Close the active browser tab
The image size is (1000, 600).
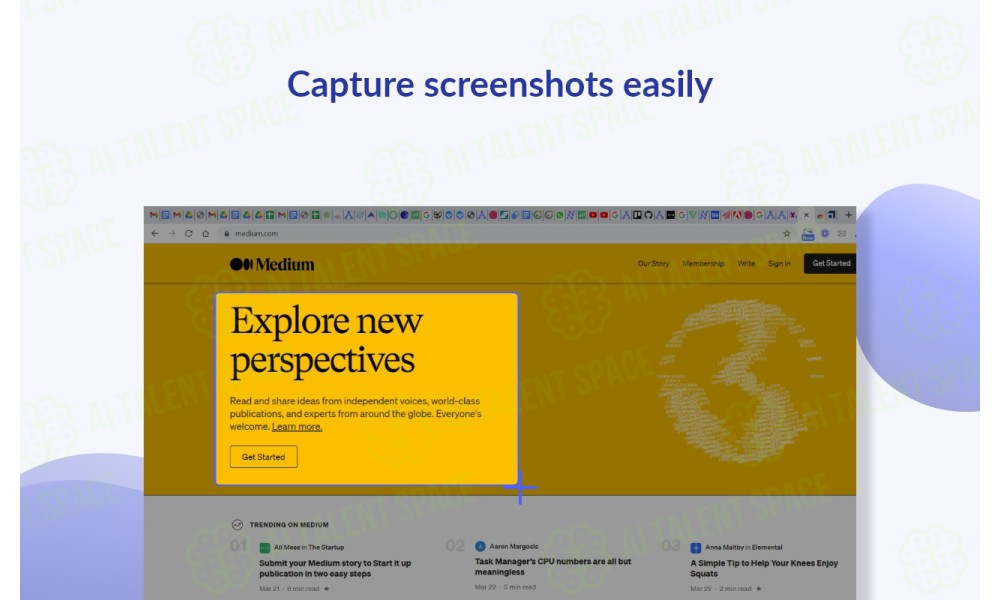coord(806,215)
